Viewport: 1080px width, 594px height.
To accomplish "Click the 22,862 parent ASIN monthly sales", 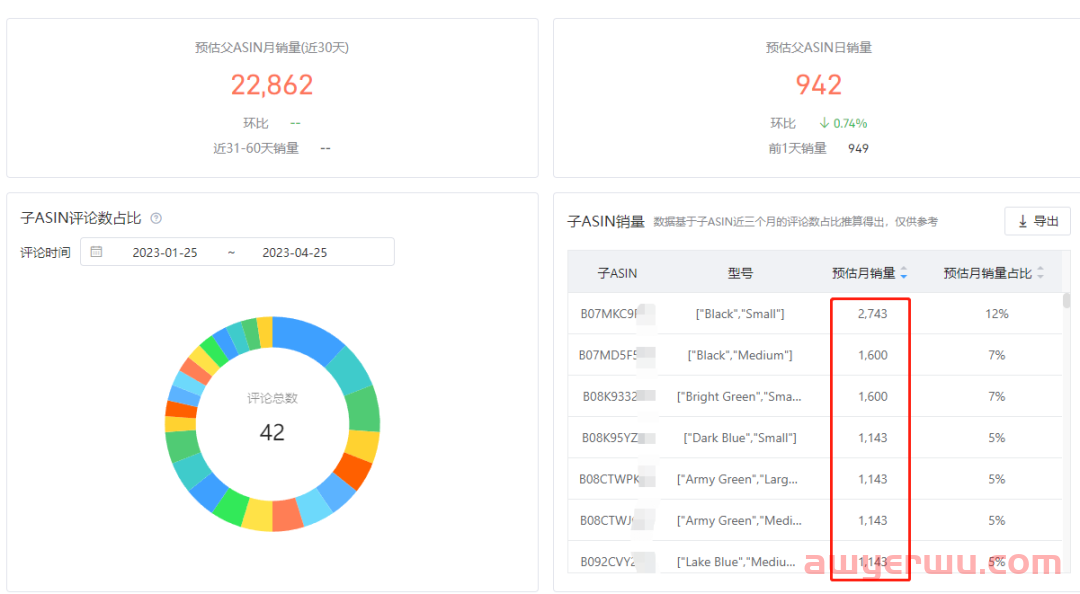I will [x=272, y=85].
